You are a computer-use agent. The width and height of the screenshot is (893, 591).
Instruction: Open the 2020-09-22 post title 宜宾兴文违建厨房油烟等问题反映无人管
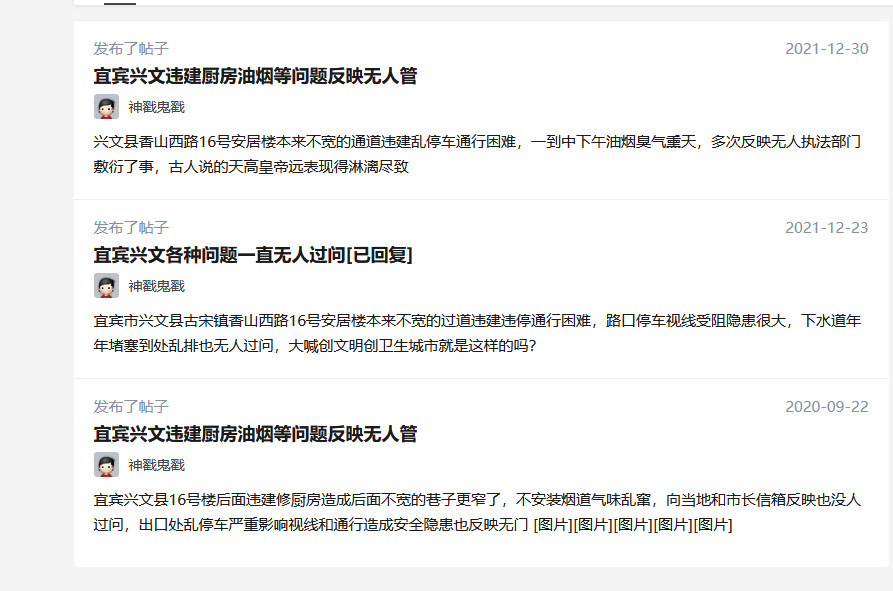click(255, 434)
